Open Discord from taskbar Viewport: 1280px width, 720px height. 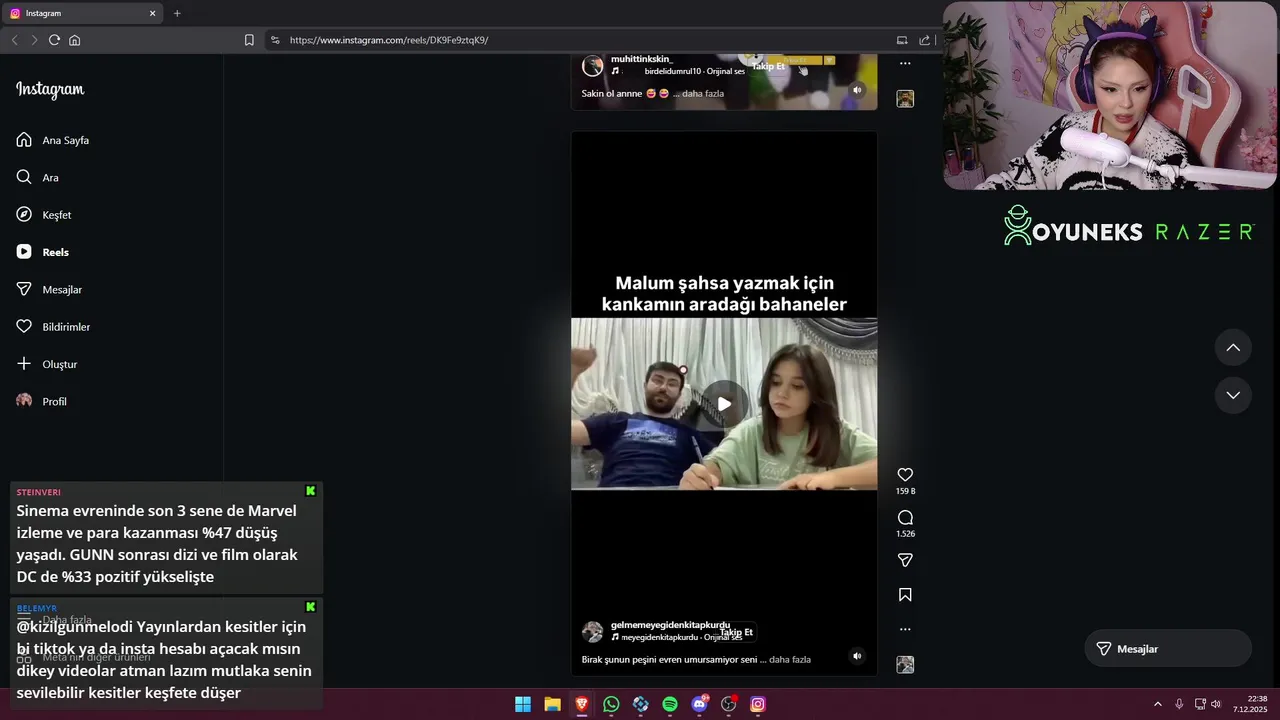[699, 704]
